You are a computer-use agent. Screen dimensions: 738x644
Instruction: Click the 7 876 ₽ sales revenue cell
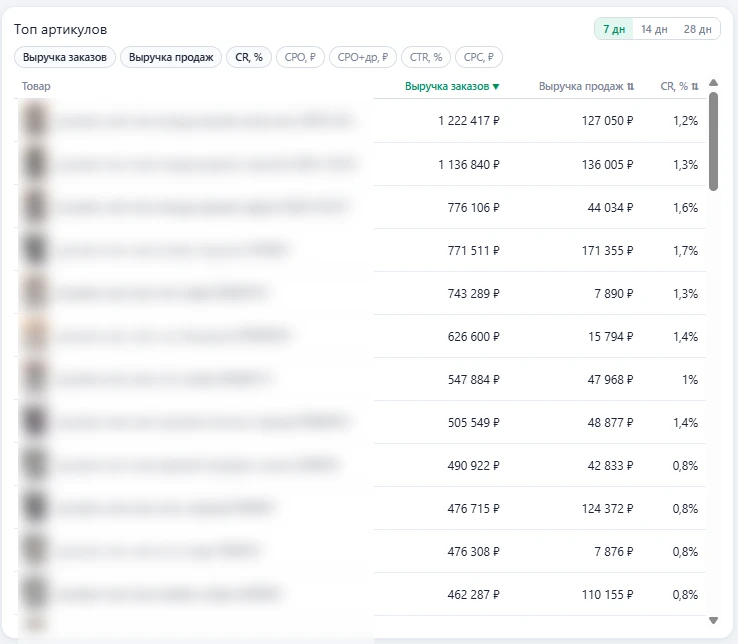pos(614,552)
